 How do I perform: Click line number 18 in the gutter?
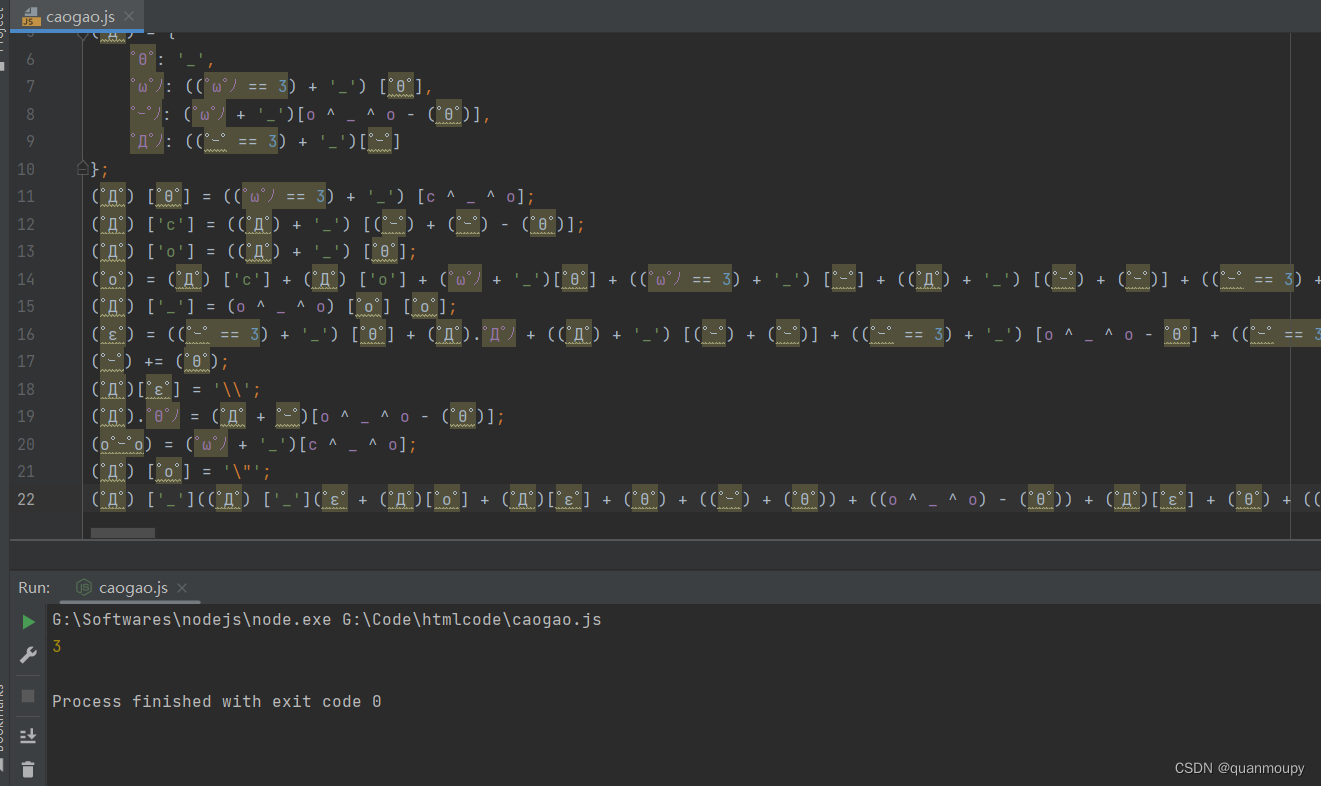(x=26, y=389)
